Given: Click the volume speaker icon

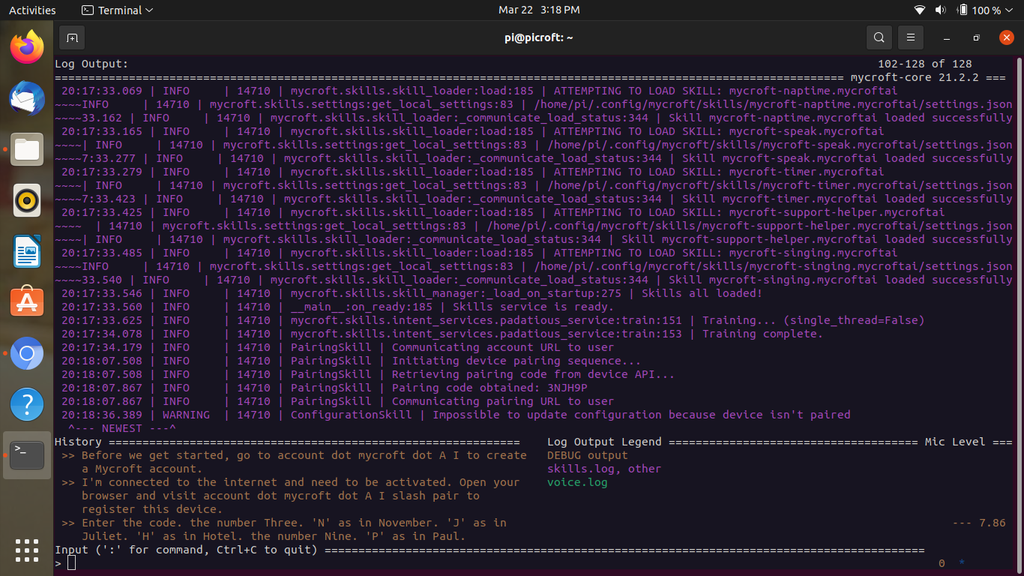Looking at the screenshot, I should (940, 10).
